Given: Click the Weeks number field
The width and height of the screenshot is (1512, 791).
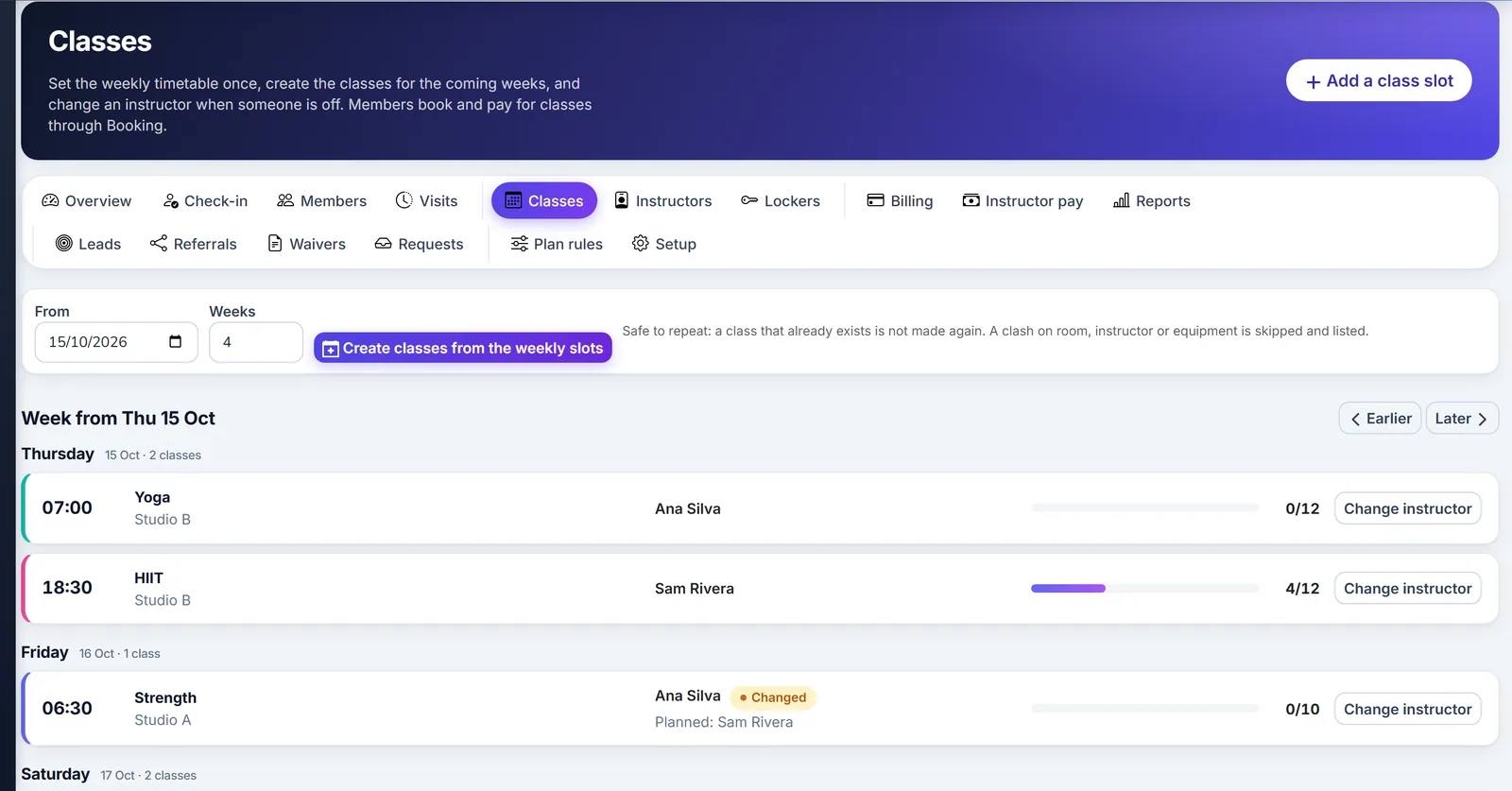Looking at the screenshot, I should 256,342.
